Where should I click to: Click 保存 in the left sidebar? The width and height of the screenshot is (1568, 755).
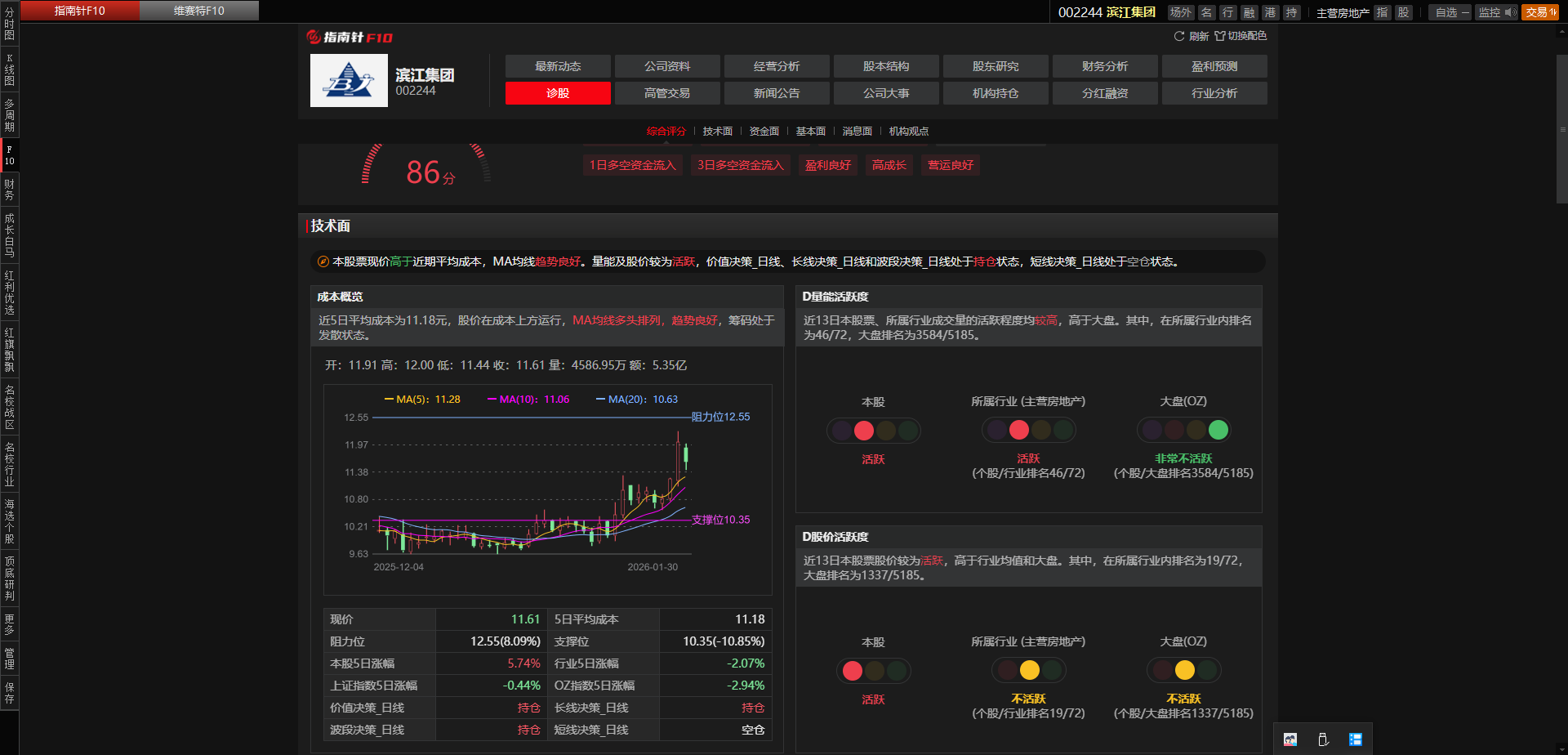click(10, 693)
